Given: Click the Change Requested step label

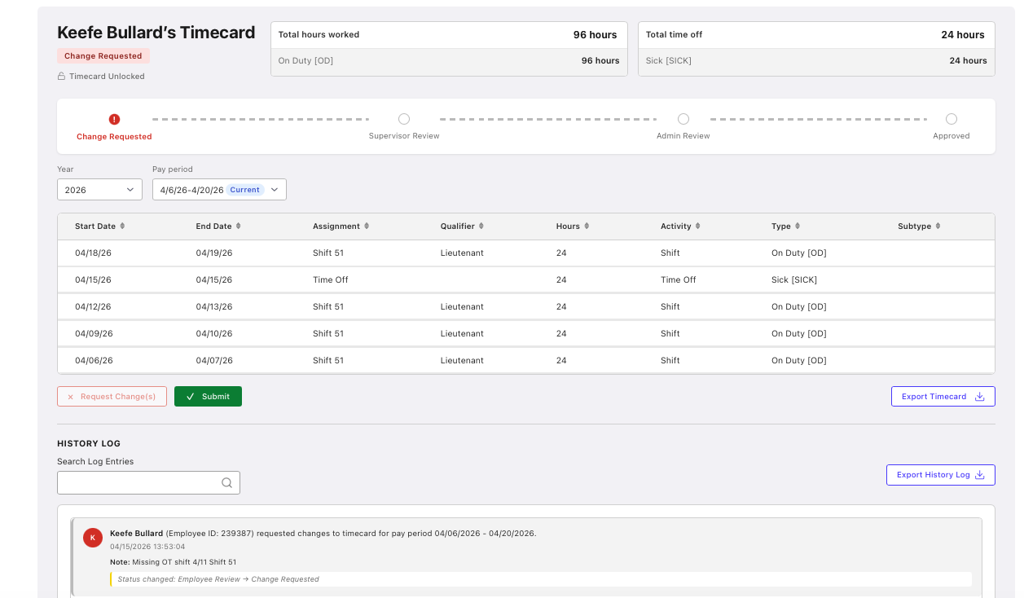Looking at the screenshot, I should coord(114,136).
